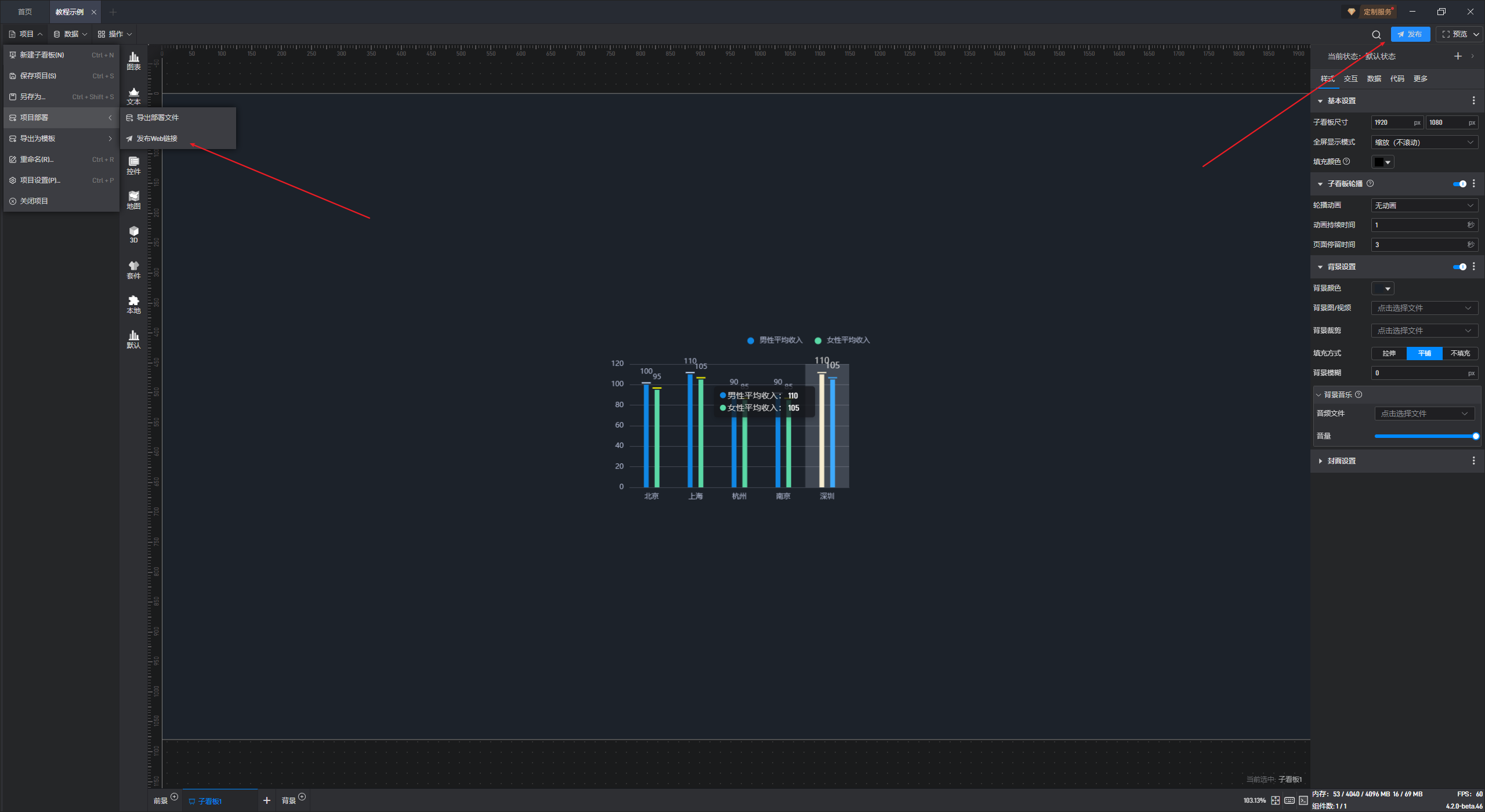
Task: Switch to the 交互 tab
Action: (x=1350, y=79)
